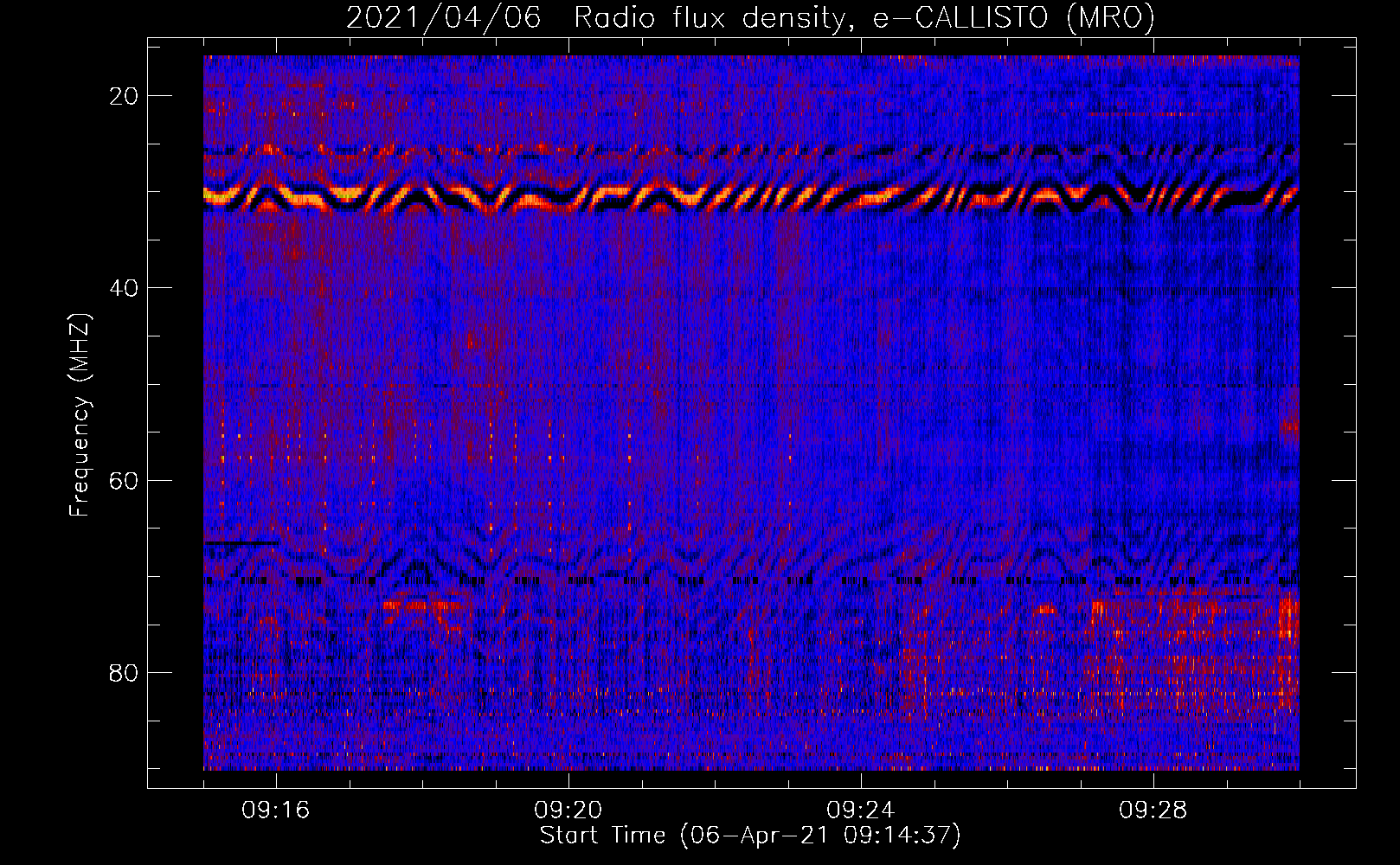
Task: Click the 20 frequency tick label
Action: [x=124, y=96]
